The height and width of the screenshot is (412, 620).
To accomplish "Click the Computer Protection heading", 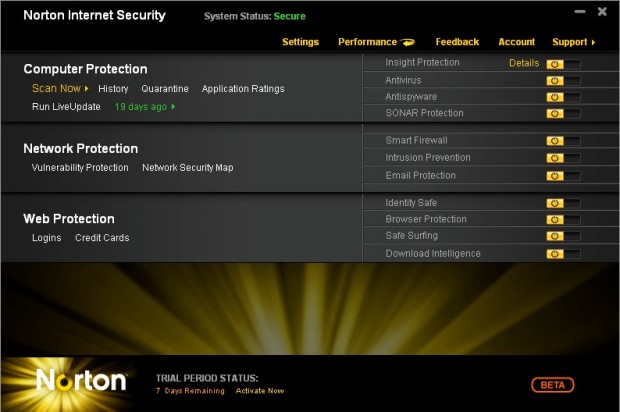I will coord(85,69).
